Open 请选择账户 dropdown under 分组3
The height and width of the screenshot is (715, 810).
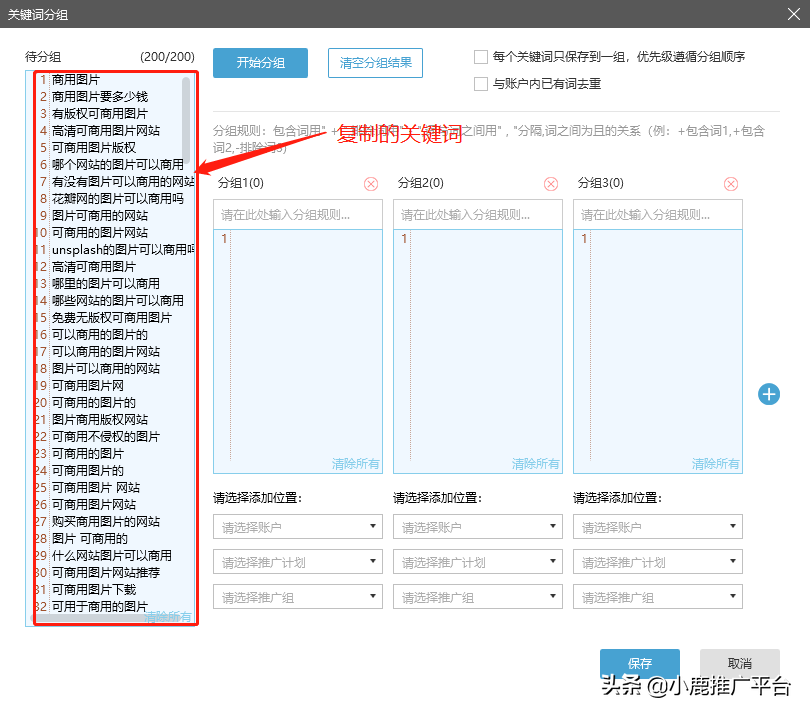click(x=658, y=526)
